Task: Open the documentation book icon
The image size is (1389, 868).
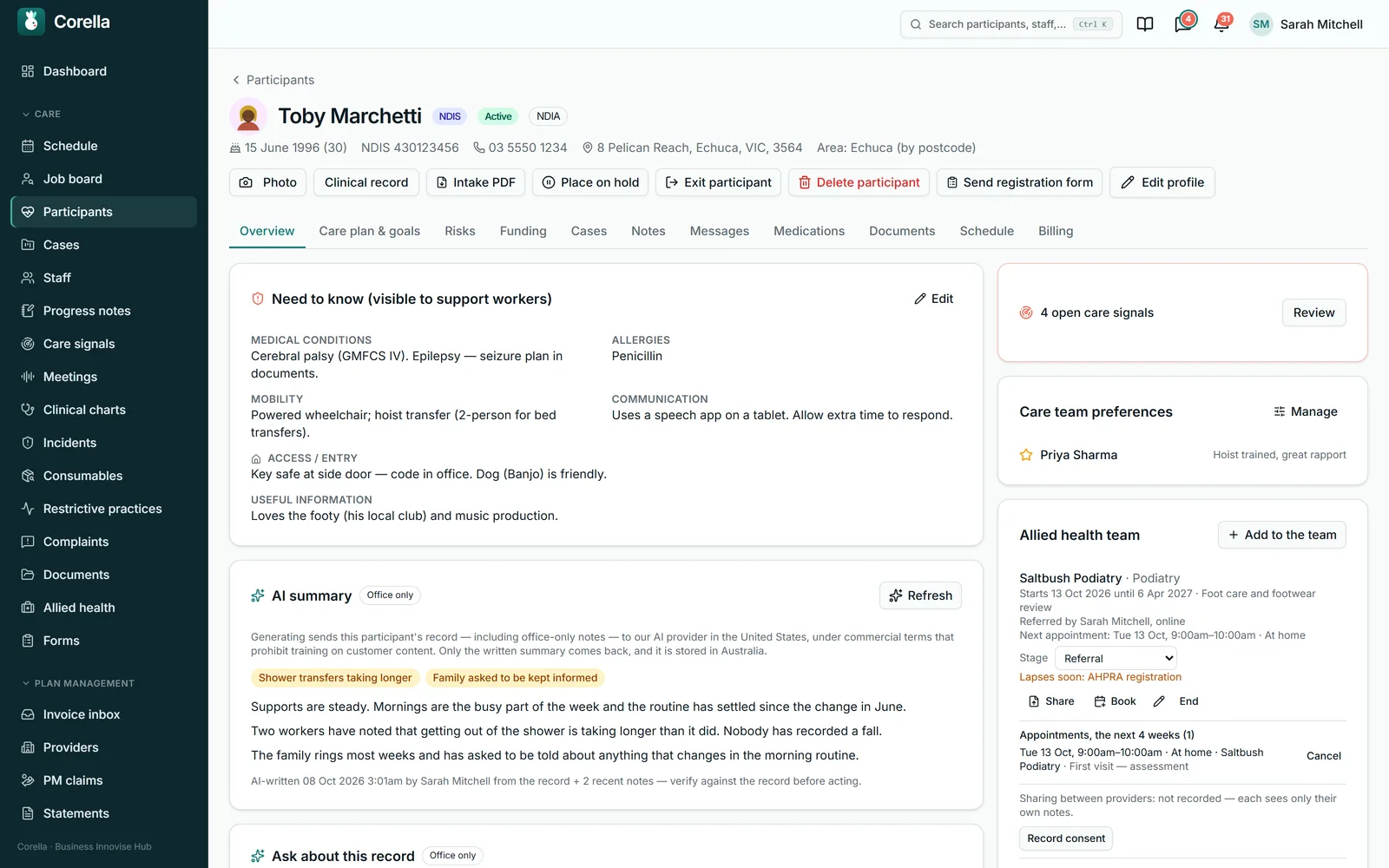Action: (x=1145, y=24)
